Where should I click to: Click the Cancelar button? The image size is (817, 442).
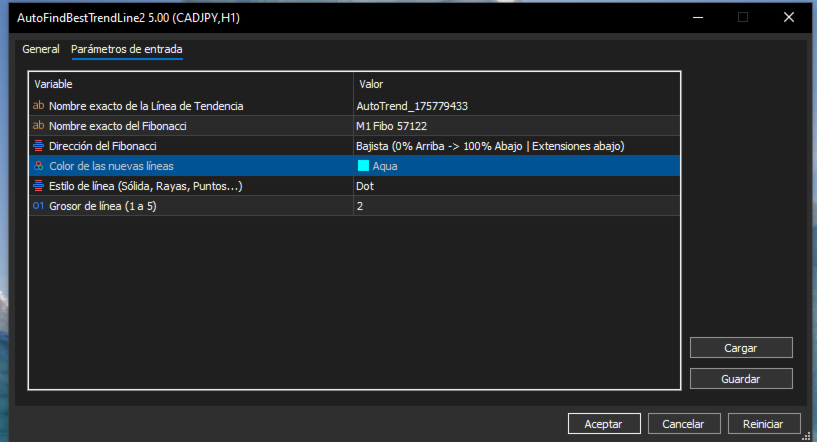click(x=684, y=424)
